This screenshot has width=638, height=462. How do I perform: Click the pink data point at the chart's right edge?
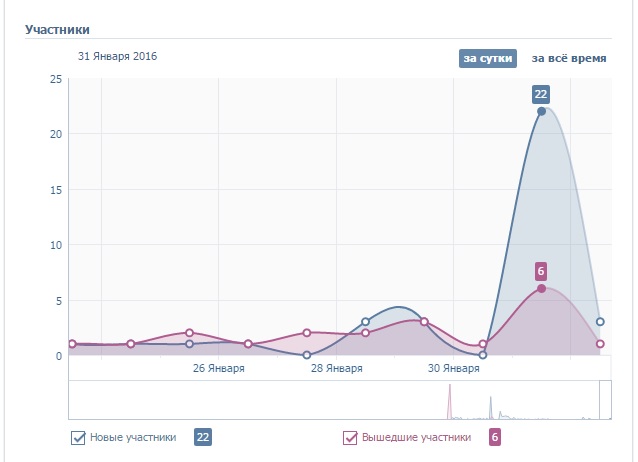[600, 344]
